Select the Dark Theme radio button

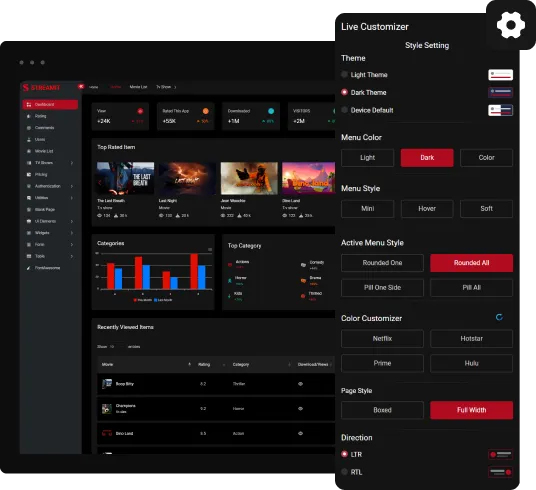(344, 92)
